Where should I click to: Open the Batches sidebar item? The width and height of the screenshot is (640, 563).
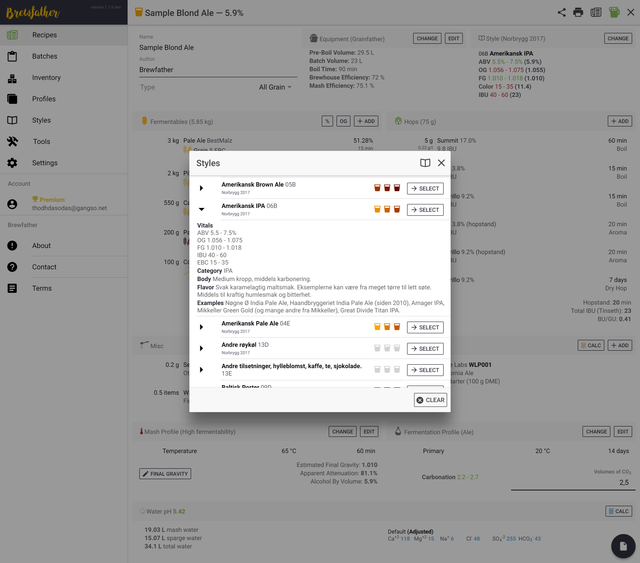pos(64,56)
